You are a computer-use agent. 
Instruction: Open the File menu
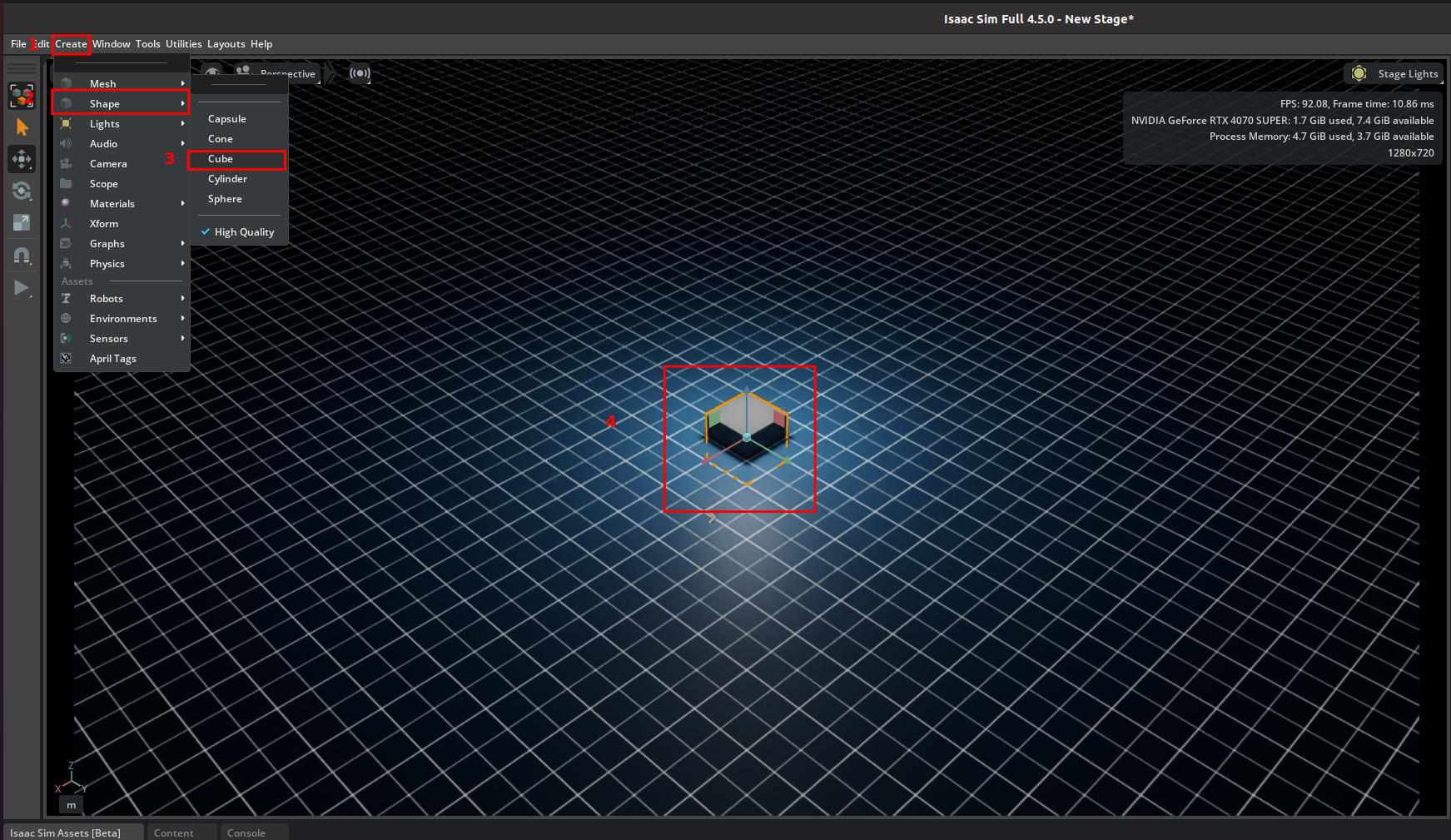[x=18, y=44]
